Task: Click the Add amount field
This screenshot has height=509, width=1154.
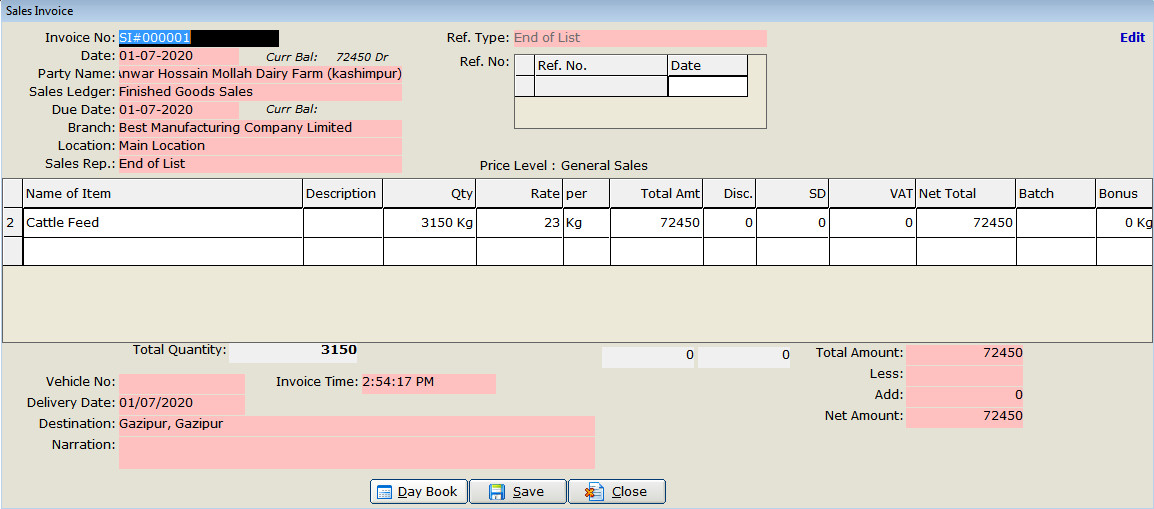Action: (x=964, y=396)
